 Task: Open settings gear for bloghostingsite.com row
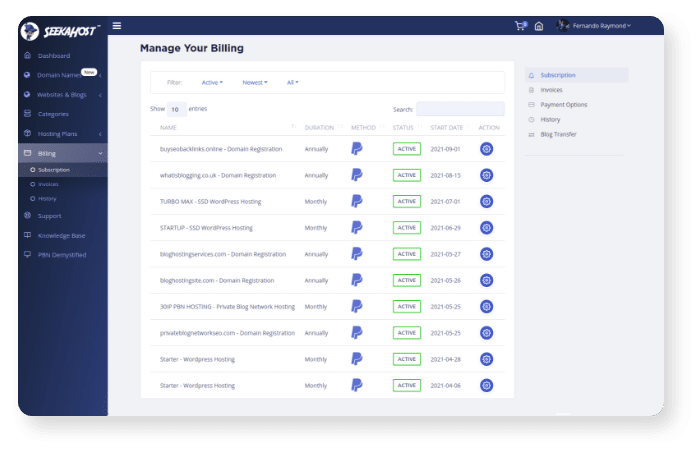(x=486, y=280)
